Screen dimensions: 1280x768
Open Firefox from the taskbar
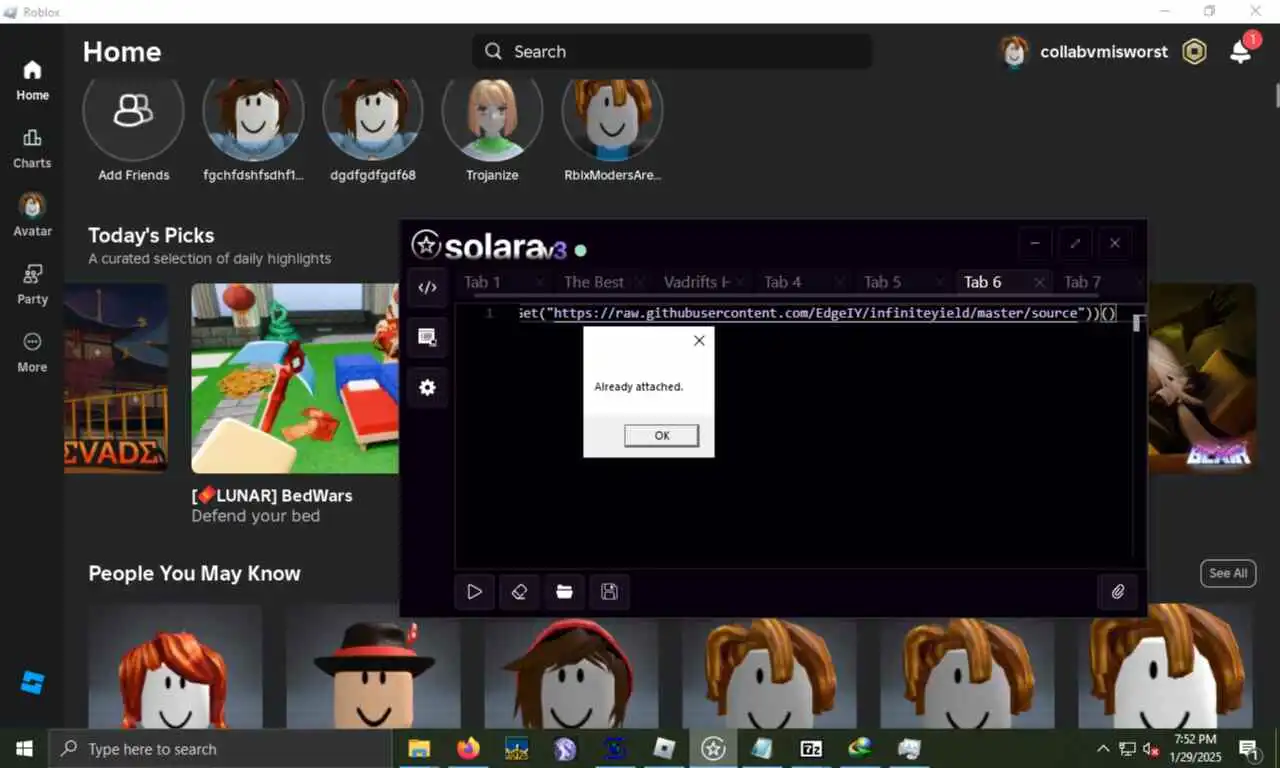pos(467,748)
